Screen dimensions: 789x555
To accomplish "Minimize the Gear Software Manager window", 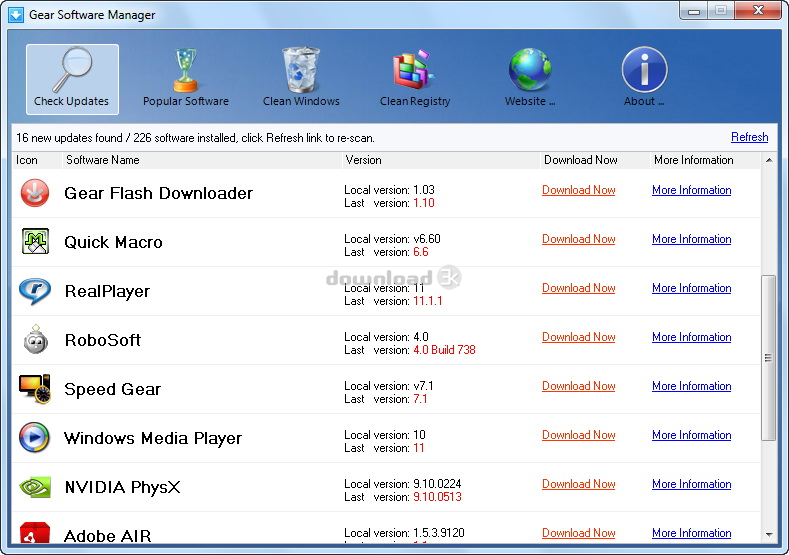I will click(x=694, y=11).
